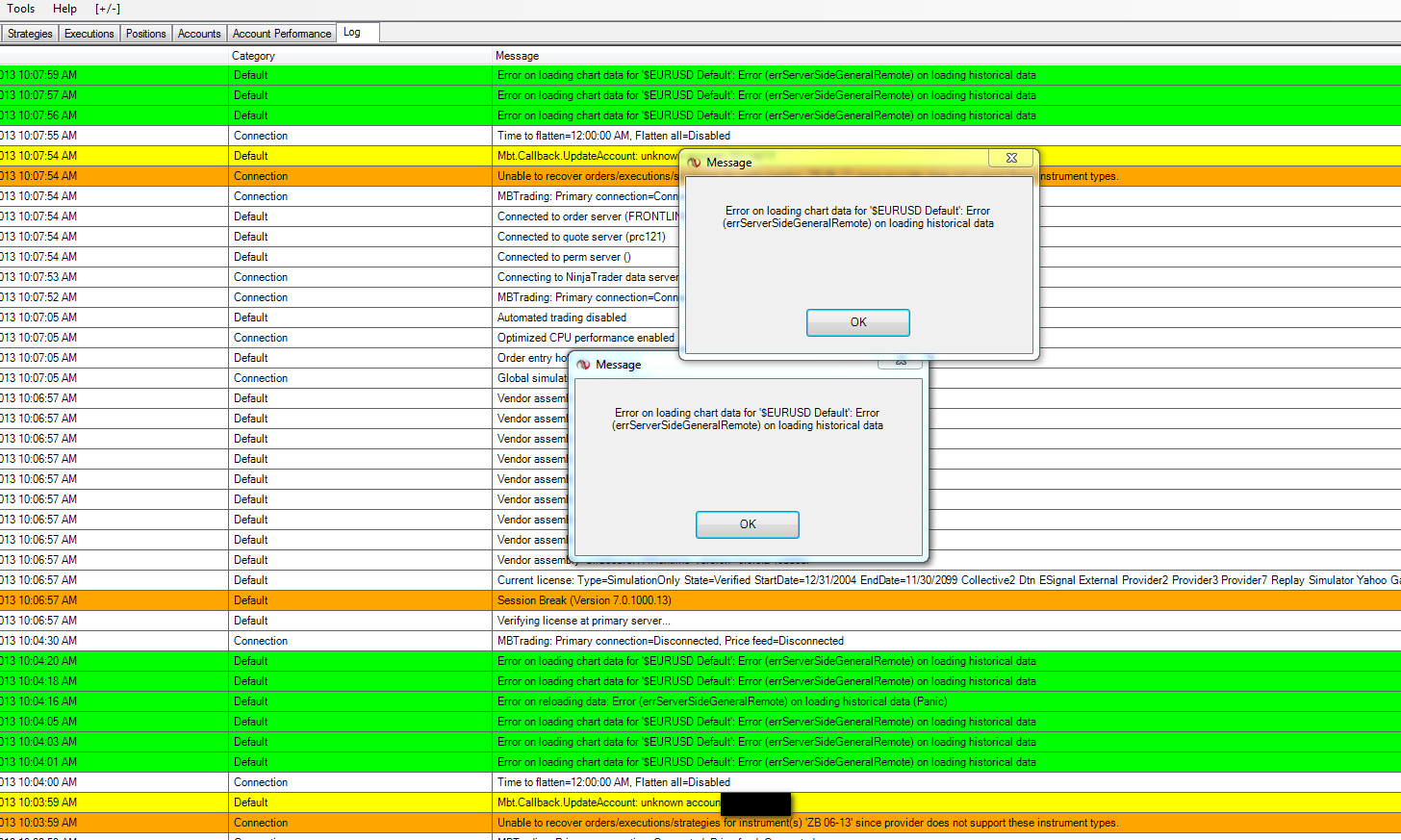Click 'Verifying license at primary server...' message
Image resolution: width=1401 pixels, height=840 pixels.
click(584, 621)
